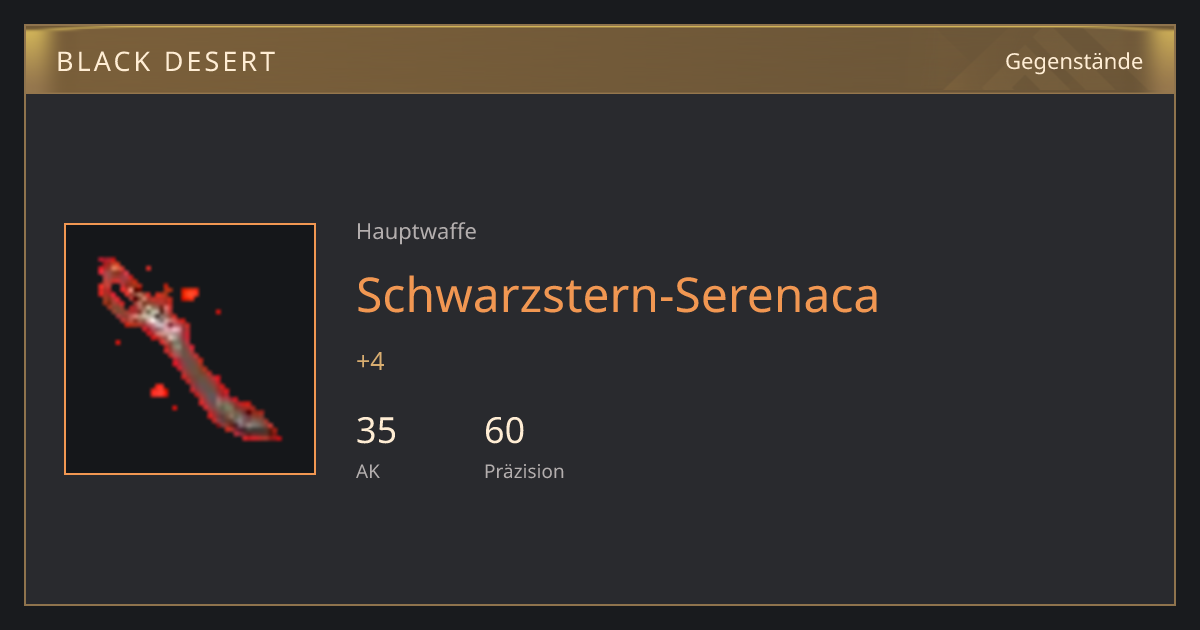Click the Schwarzstern-Serenaca weapon icon
Screen dimensions: 1200x630
click(190, 349)
